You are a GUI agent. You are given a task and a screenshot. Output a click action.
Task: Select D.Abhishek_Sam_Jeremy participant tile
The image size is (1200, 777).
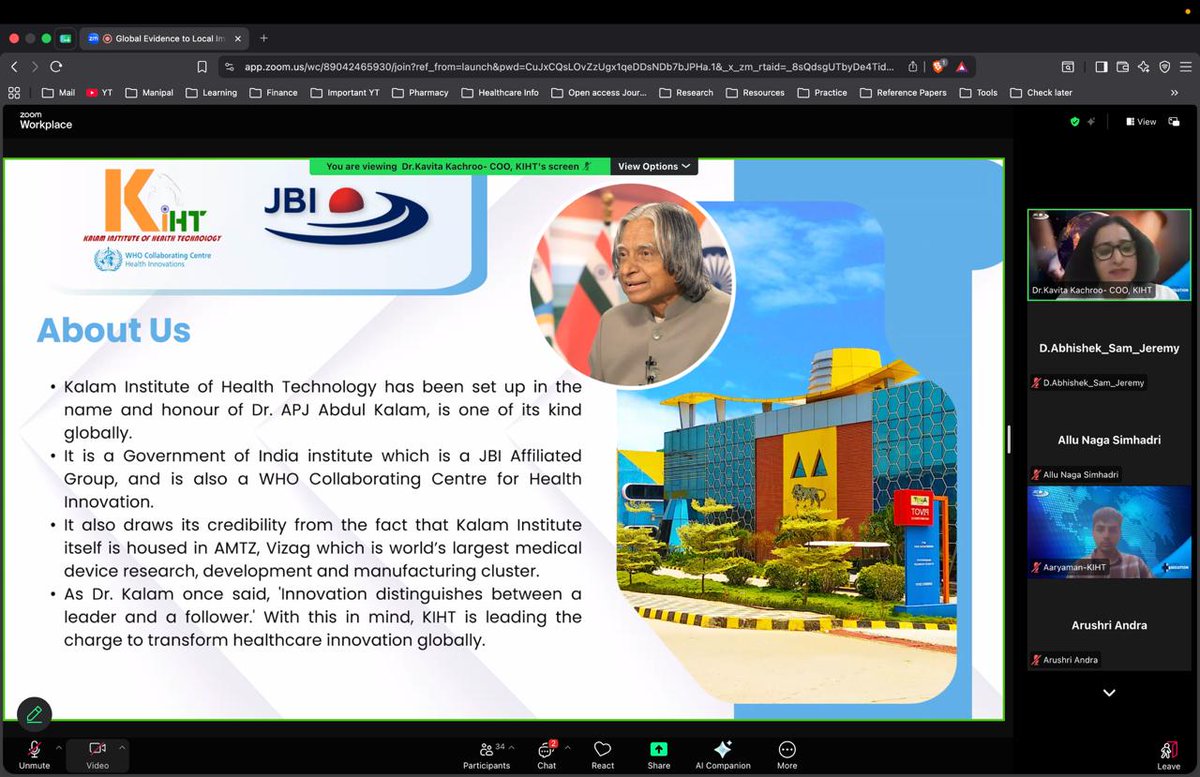(1109, 348)
